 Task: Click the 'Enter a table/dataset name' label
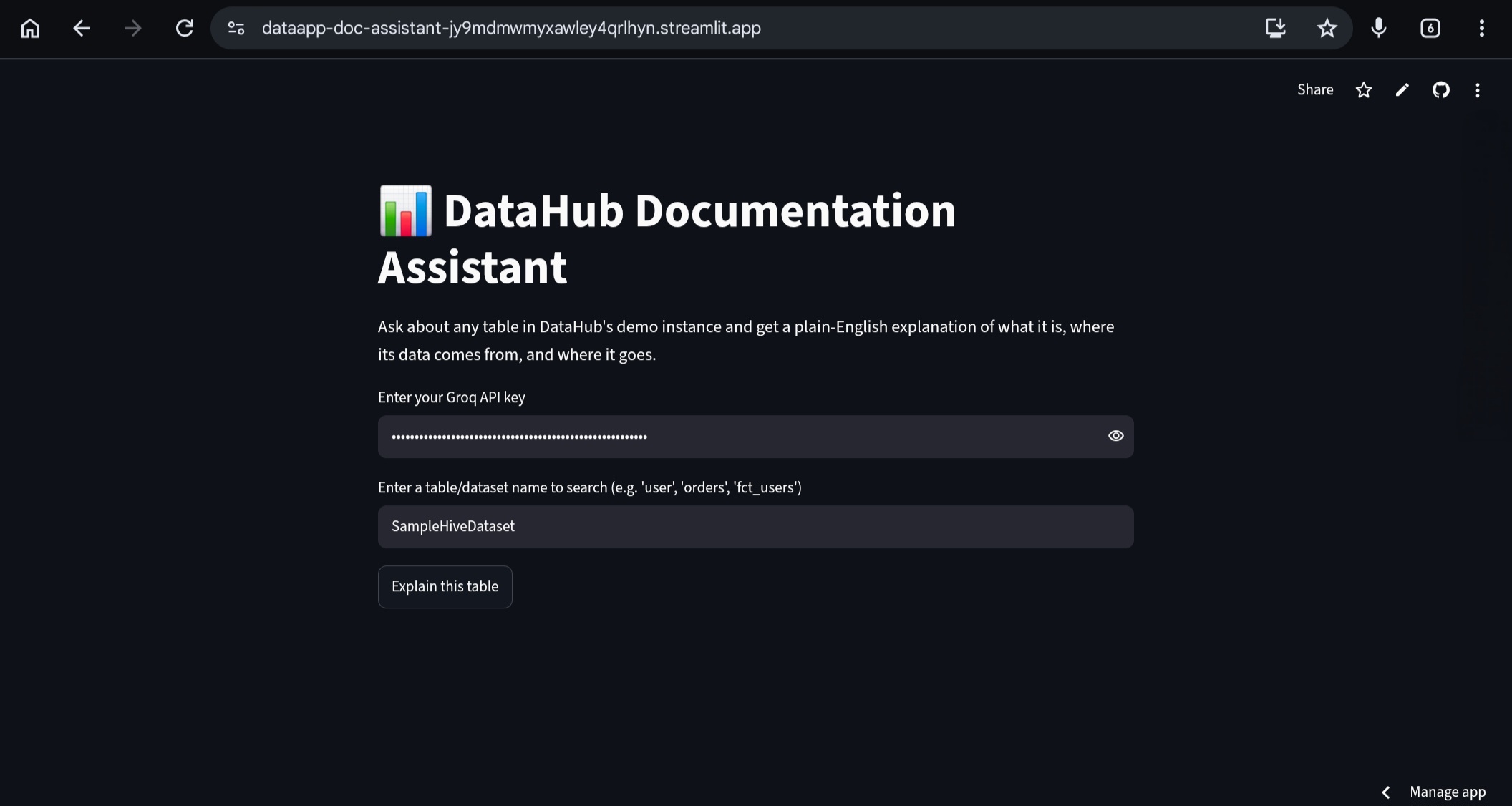point(590,487)
